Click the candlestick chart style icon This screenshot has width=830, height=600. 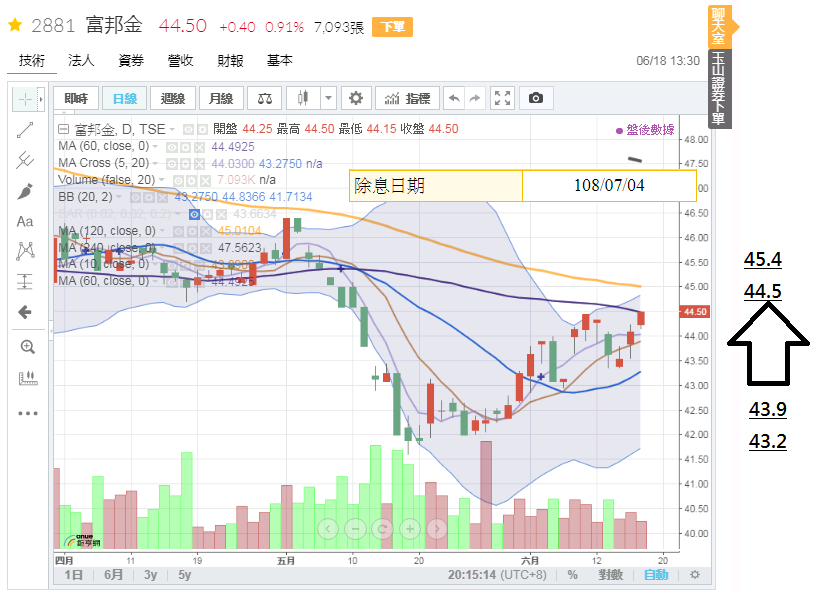[303, 98]
